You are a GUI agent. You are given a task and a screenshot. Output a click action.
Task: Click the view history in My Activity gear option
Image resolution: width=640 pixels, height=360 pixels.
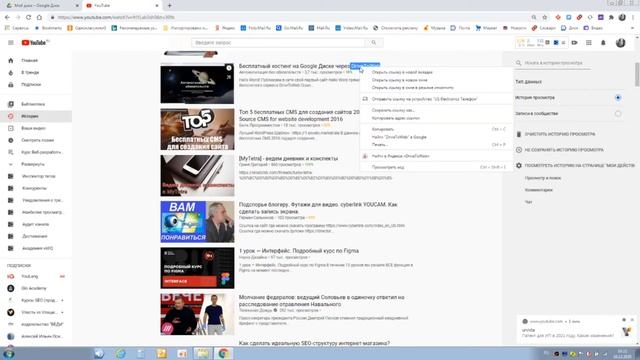click(x=576, y=166)
